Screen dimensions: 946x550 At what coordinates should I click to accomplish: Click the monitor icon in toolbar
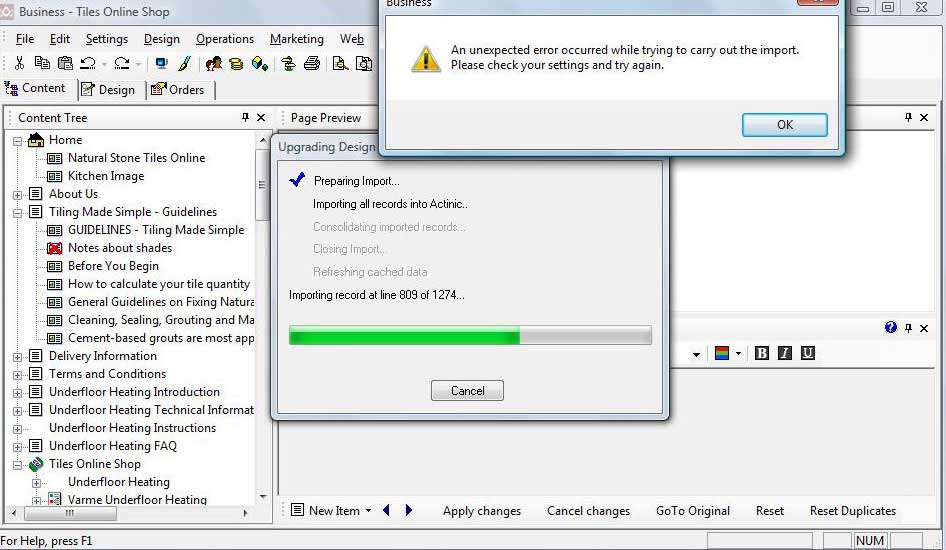click(x=161, y=64)
